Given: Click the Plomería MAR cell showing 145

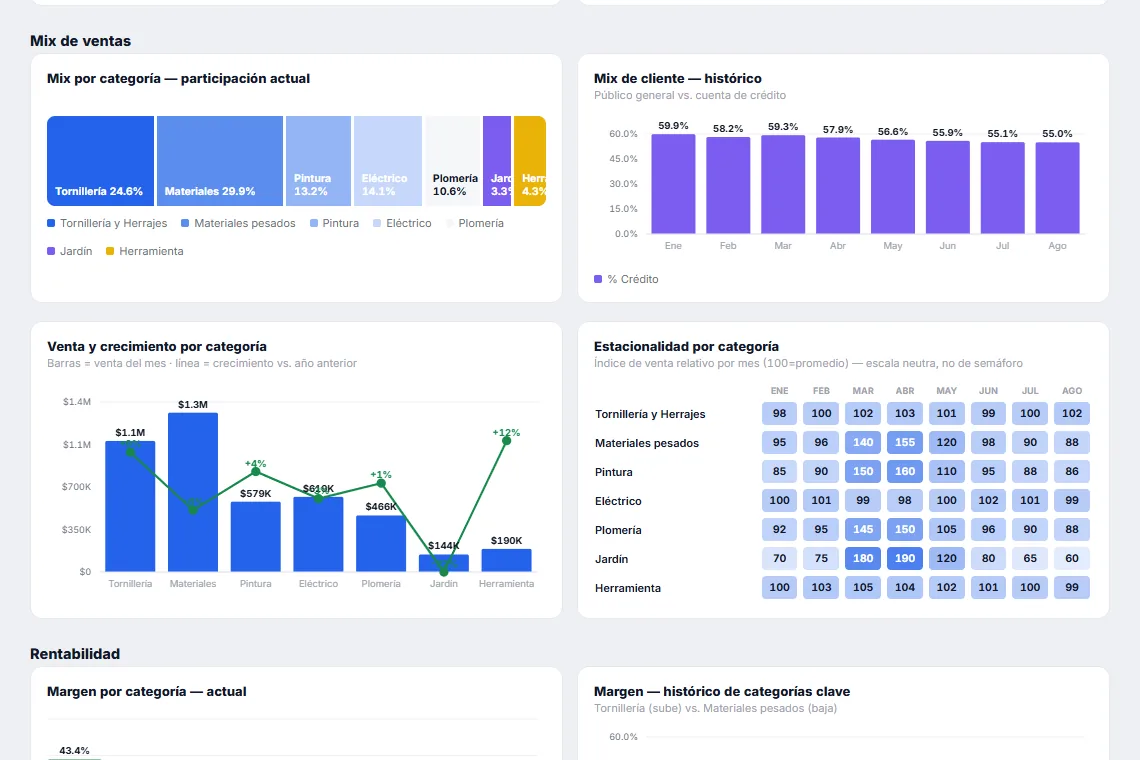Looking at the screenshot, I should click(x=863, y=529).
